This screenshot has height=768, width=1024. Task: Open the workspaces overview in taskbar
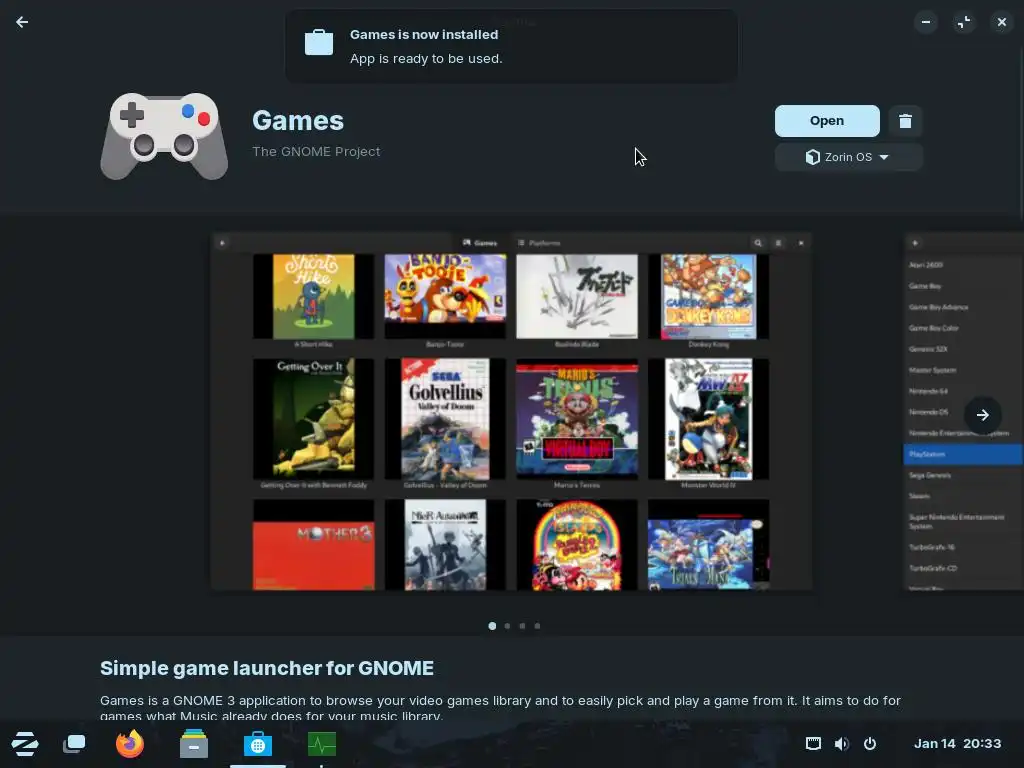(74, 744)
